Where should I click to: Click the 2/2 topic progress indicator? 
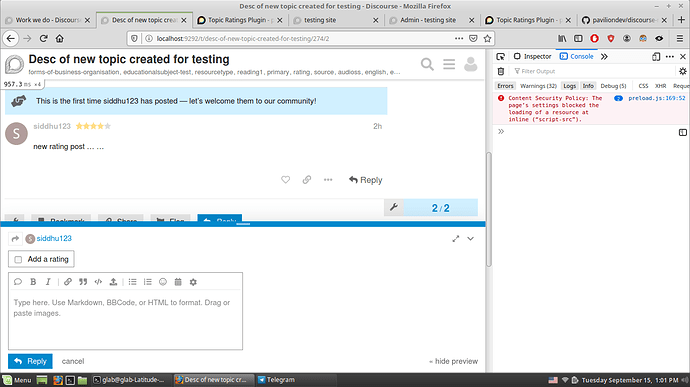[440, 208]
